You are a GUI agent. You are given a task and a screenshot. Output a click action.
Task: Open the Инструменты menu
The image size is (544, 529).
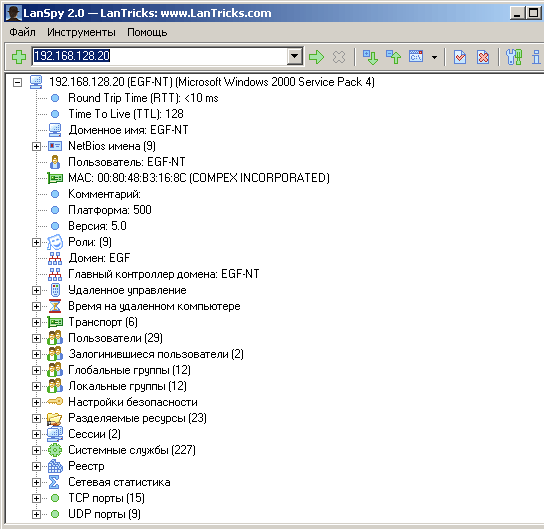(81, 32)
